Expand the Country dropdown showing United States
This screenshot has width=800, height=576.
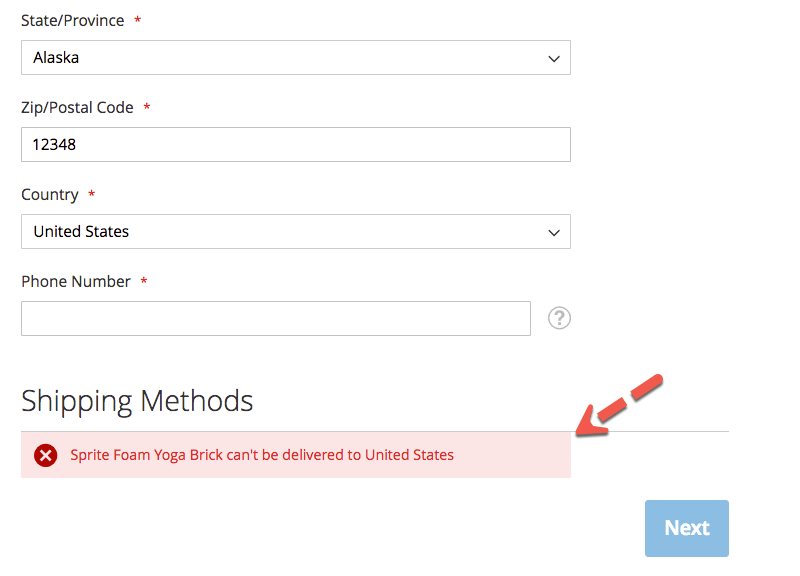tap(295, 232)
